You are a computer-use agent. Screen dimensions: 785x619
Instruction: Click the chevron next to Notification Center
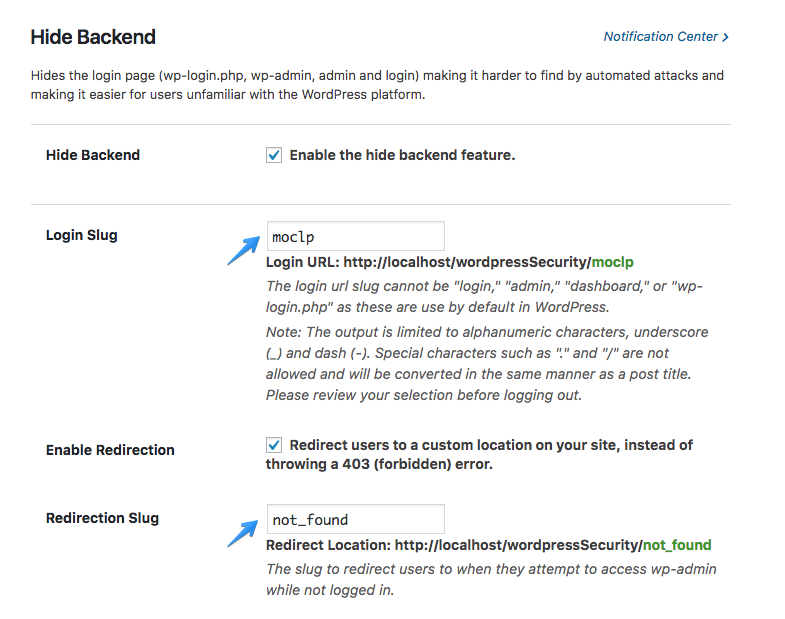pyautogui.click(x=725, y=37)
